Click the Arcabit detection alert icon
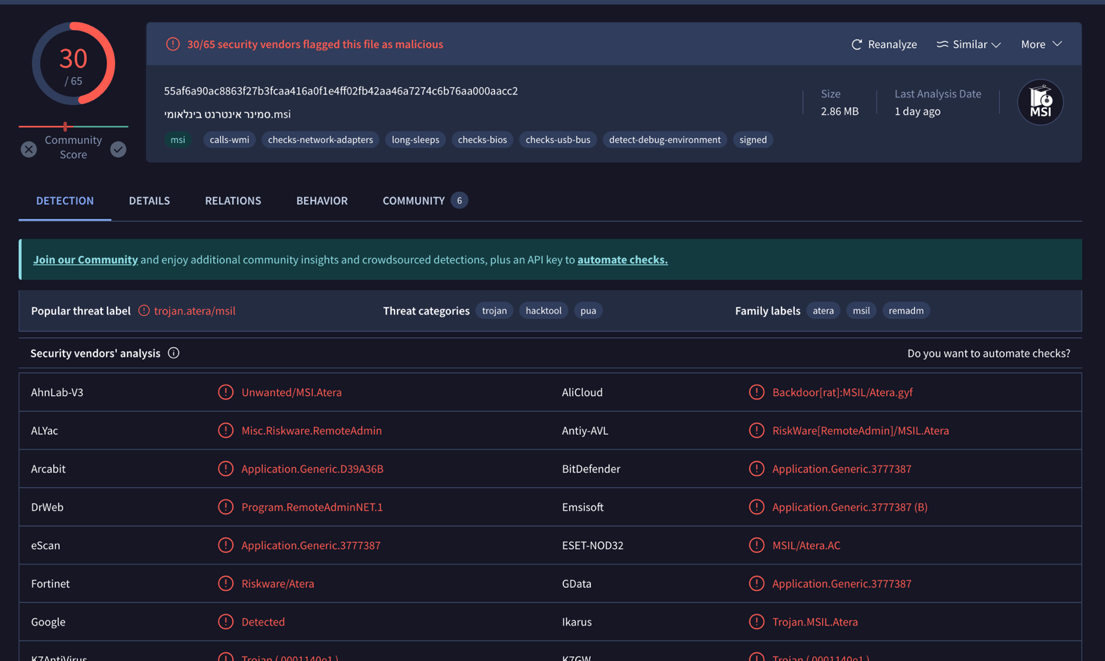Screen dimensions: 1105x661 pos(226,469)
